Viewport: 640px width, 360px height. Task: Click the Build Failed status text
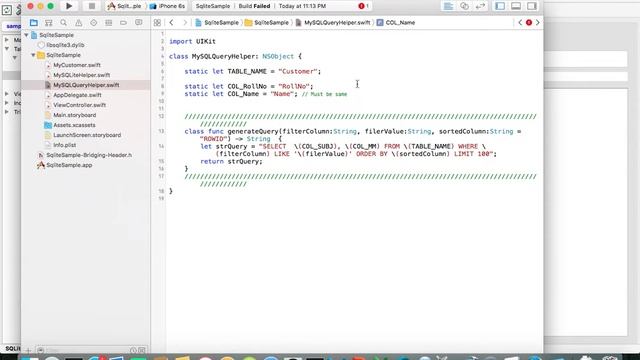point(254,6)
